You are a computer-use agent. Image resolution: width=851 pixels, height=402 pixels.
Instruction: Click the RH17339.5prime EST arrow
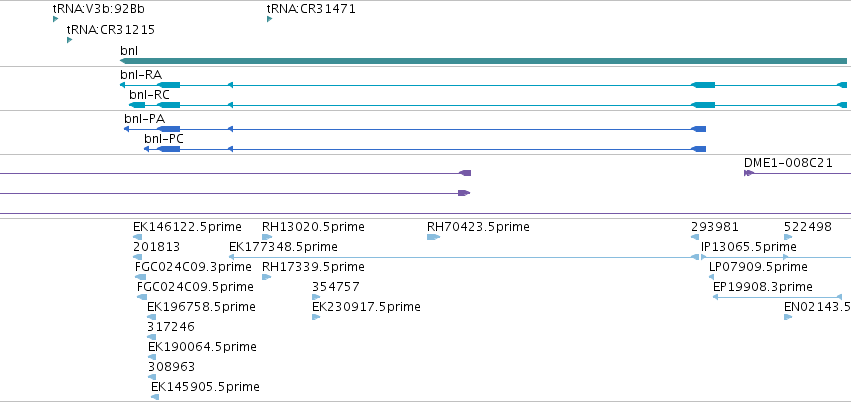pos(266,277)
